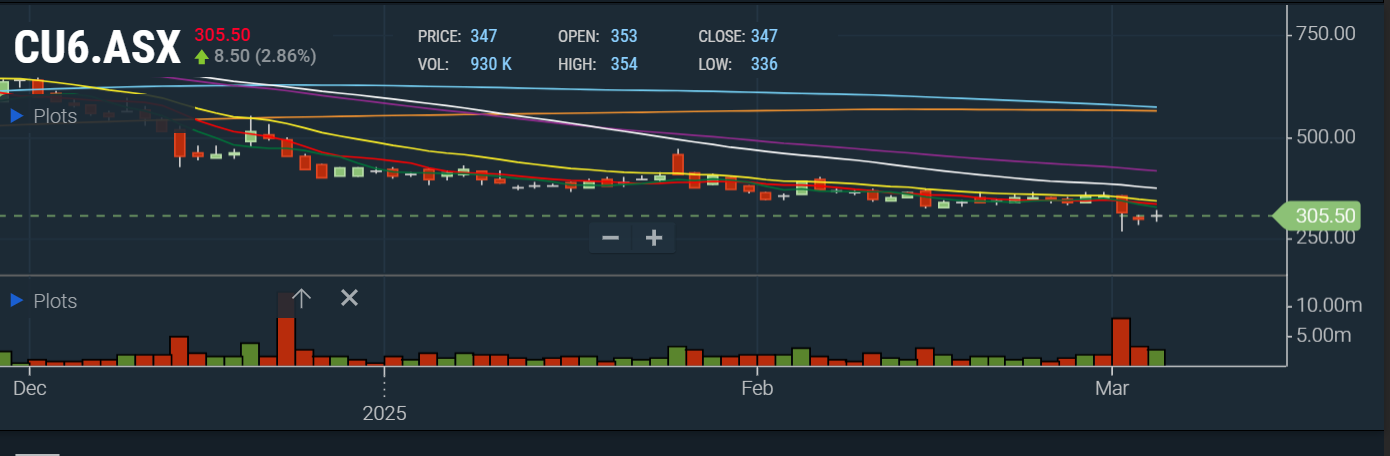The image size is (1390, 456).
Task: Move volume pane up with arrow icon
Action: click(x=302, y=298)
